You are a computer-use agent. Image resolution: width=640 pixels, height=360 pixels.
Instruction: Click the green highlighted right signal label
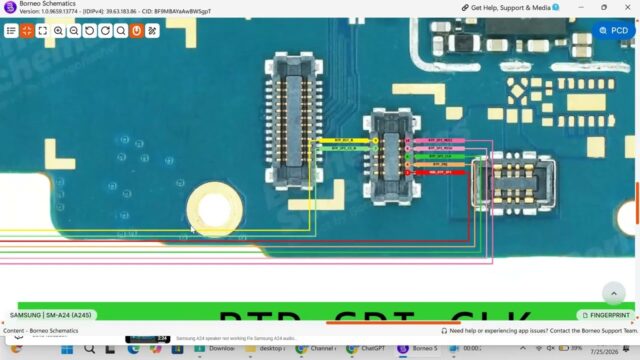tap(440, 156)
